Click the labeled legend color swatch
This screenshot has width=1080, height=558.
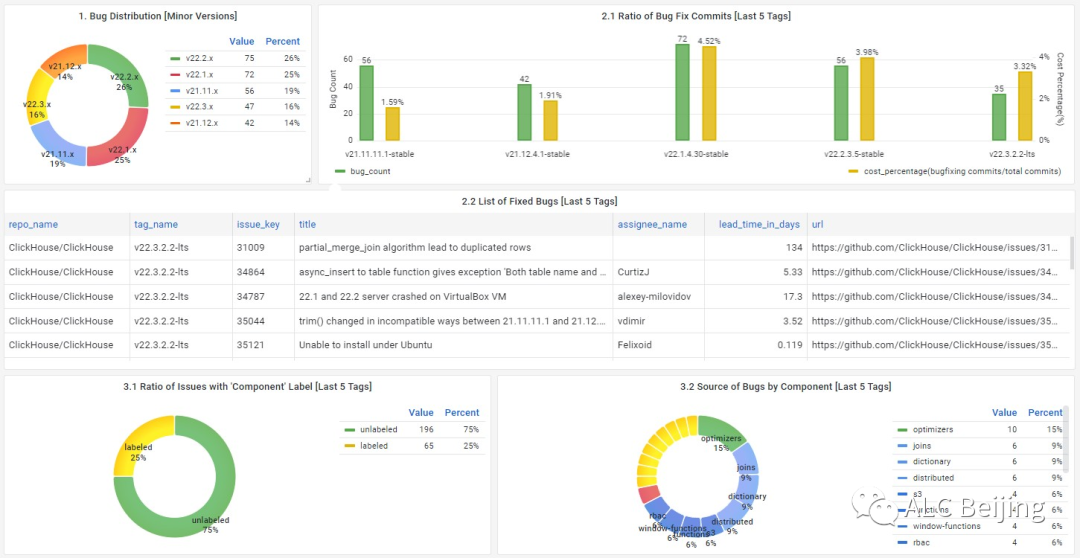point(350,446)
